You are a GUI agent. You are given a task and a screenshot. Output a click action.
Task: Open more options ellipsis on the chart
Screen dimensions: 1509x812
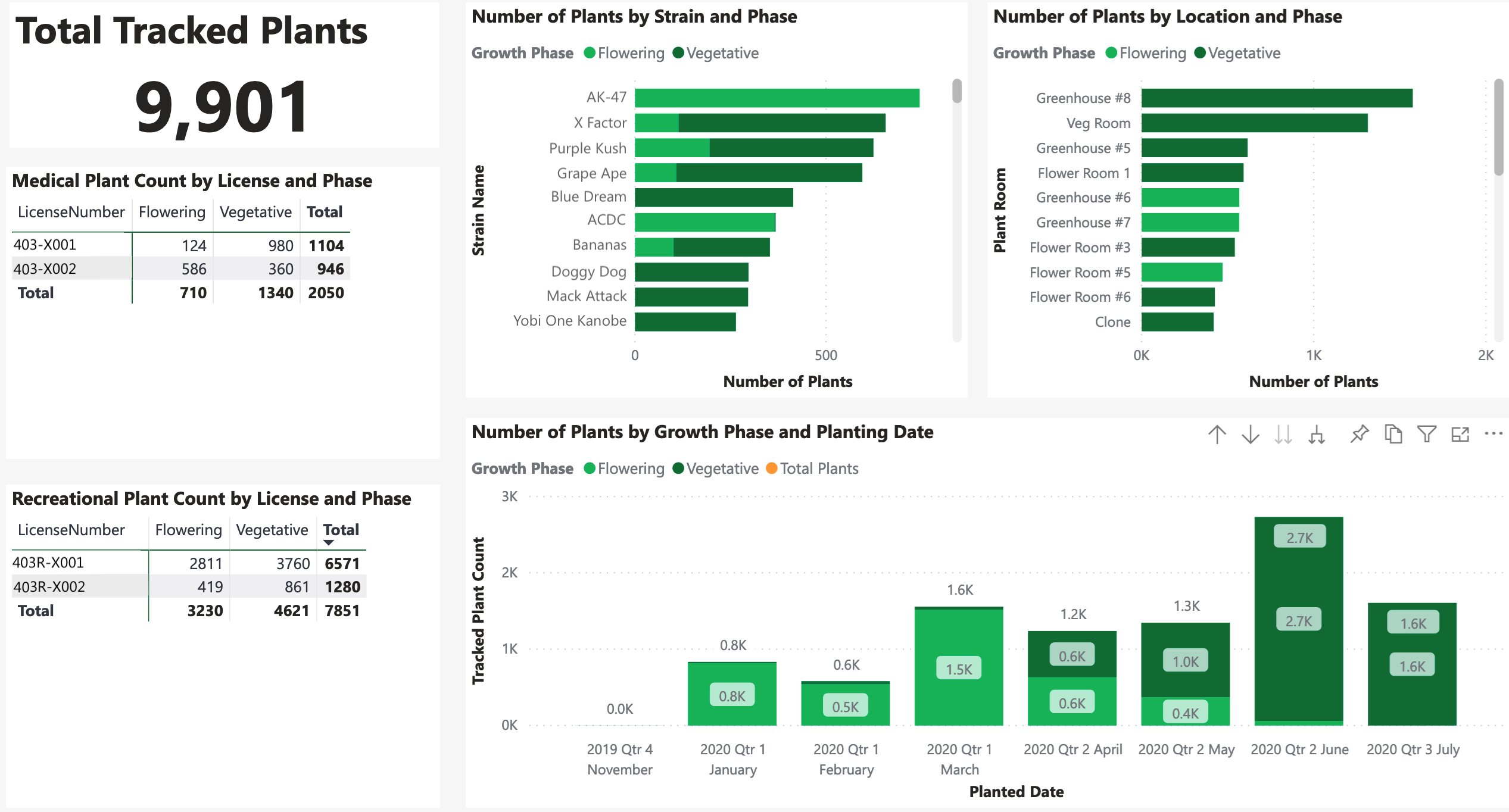click(1494, 434)
